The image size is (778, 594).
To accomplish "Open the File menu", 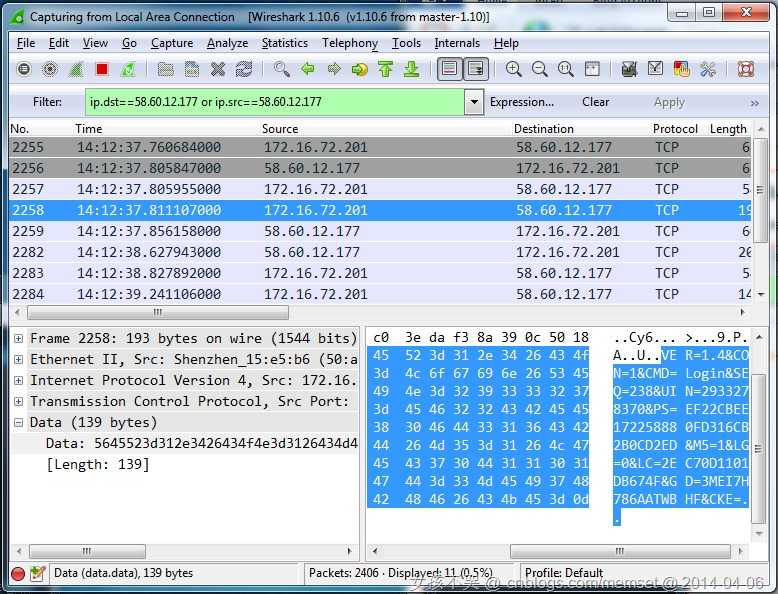I will pyautogui.click(x=26, y=43).
